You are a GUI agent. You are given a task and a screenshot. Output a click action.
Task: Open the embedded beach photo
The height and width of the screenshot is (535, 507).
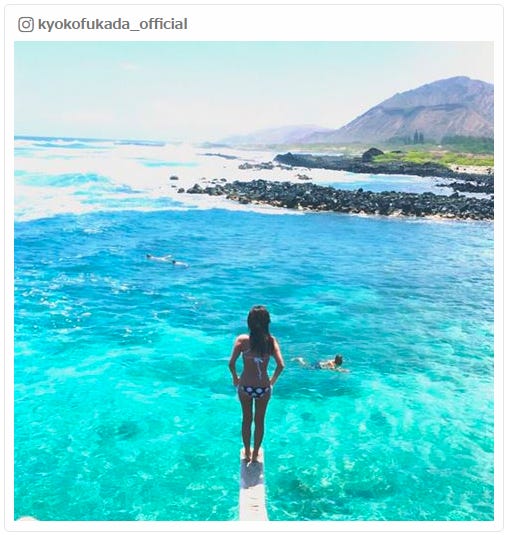[254, 281]
